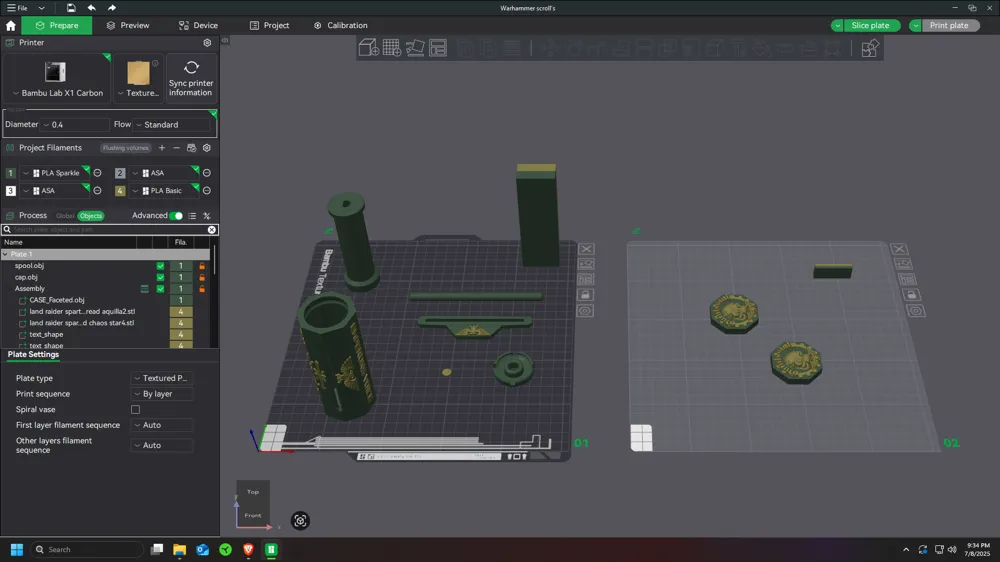
Task: Toggle the lock on plate 01
Action: 585,295
